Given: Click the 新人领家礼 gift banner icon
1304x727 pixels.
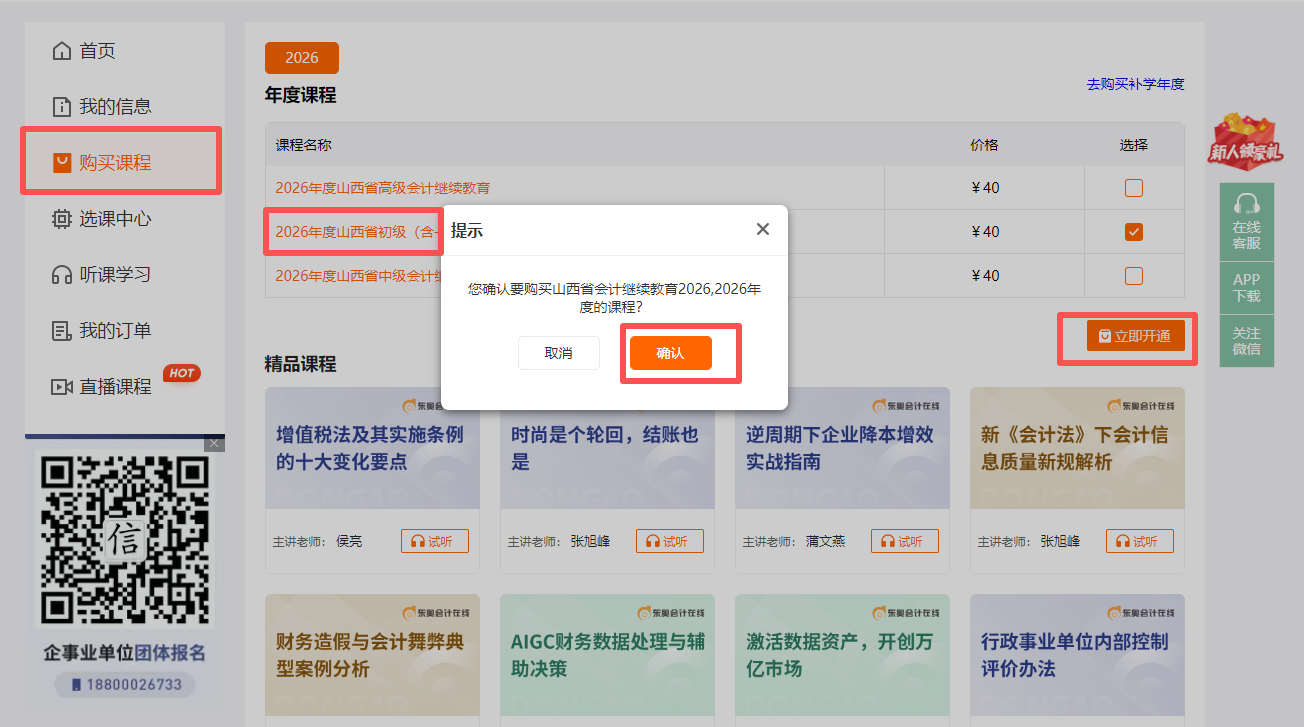Looking at the screenshot, I should pos(1244,144).
